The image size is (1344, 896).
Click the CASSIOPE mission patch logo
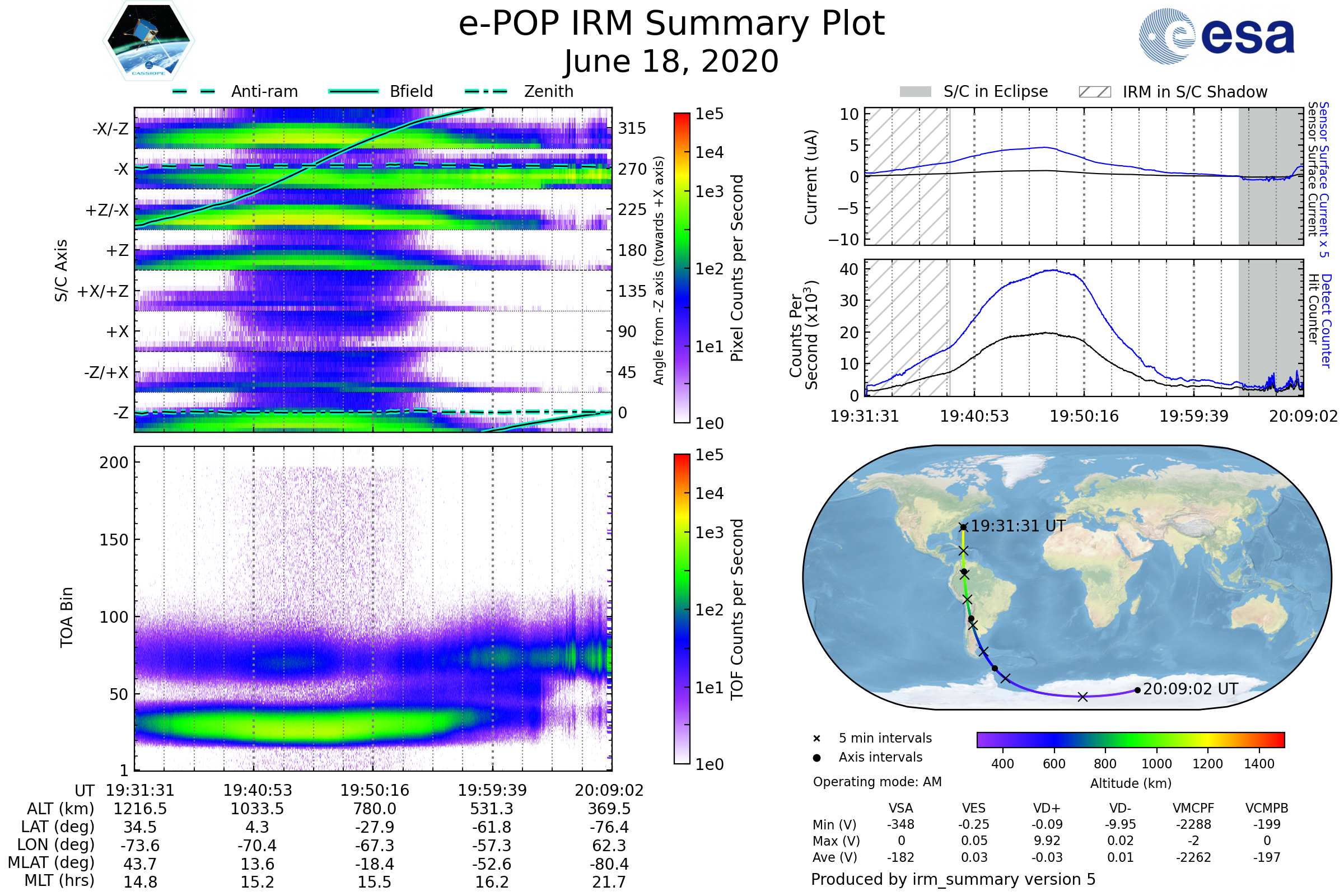pos(148,41)
